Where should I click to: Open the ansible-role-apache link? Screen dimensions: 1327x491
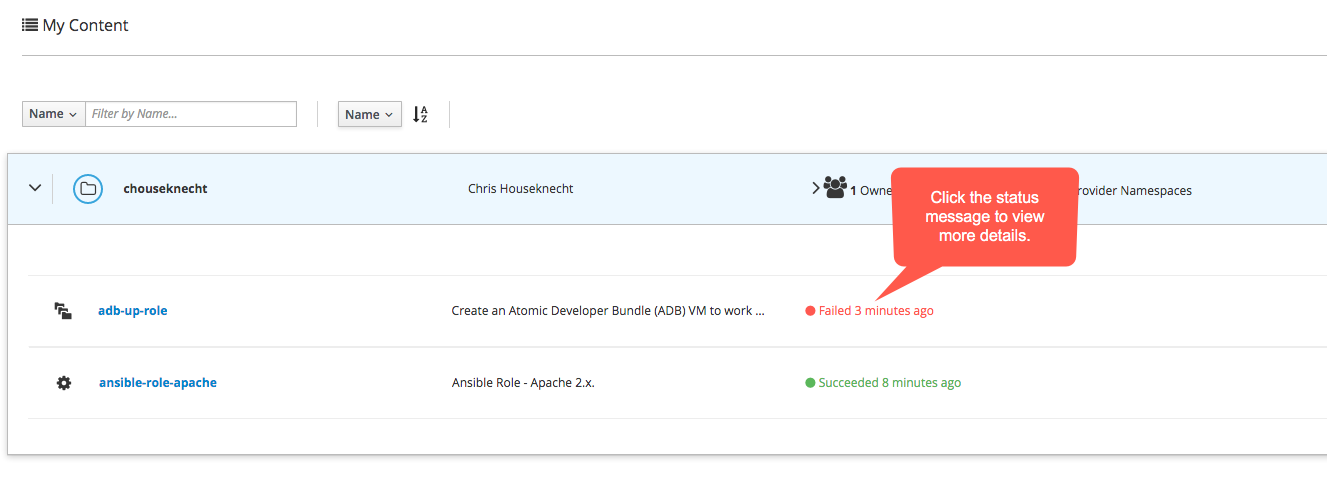coord(157,383)
